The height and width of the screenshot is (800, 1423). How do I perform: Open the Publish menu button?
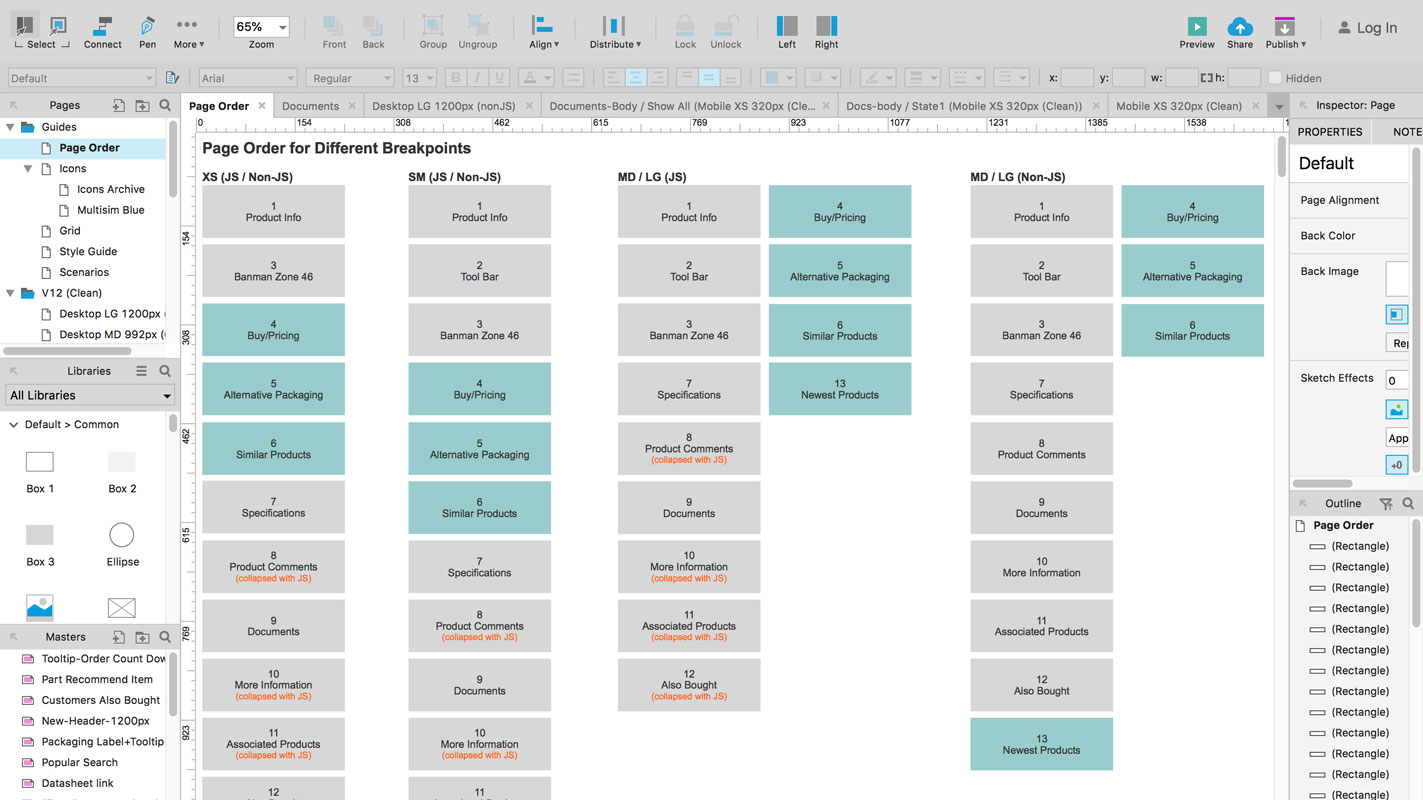coord(1284,30)
